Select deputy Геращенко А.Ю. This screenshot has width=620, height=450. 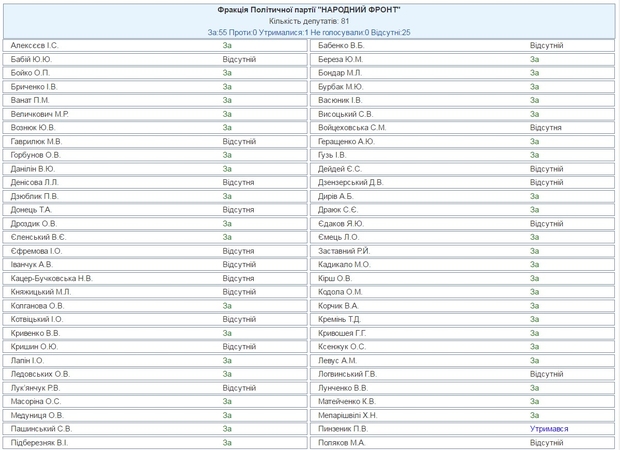[x=346, y=141]
